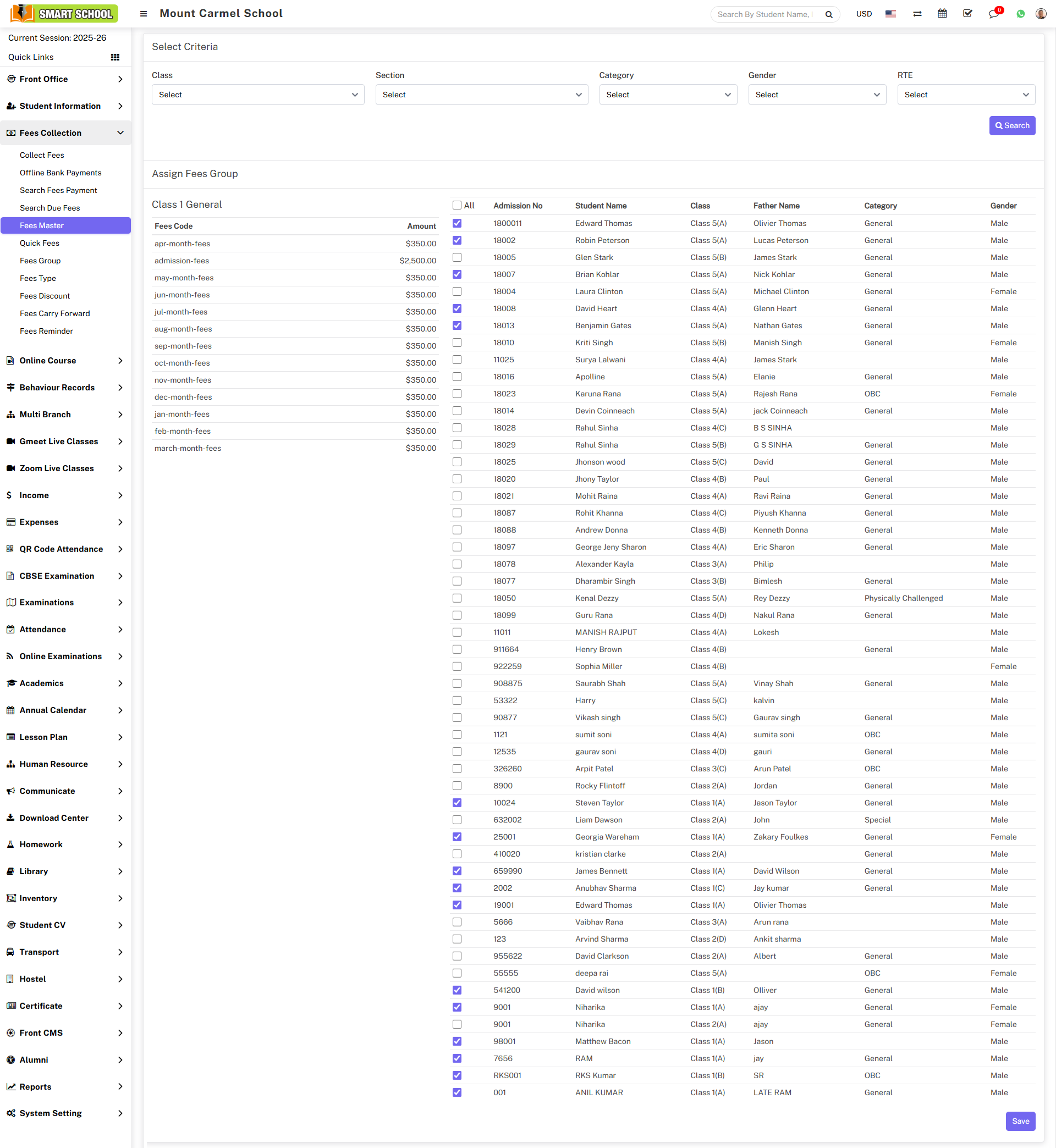The image size is (1056, 1148).
Task: Open the Gender dropdown
Action: coord(817,94)
